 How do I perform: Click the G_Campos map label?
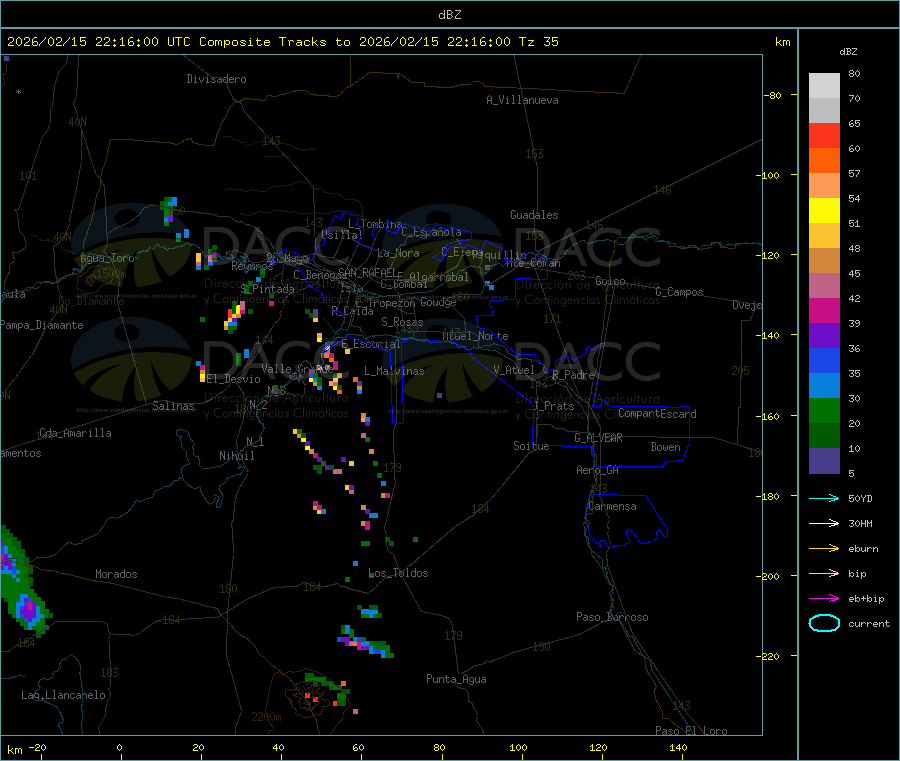pos(679,292)
